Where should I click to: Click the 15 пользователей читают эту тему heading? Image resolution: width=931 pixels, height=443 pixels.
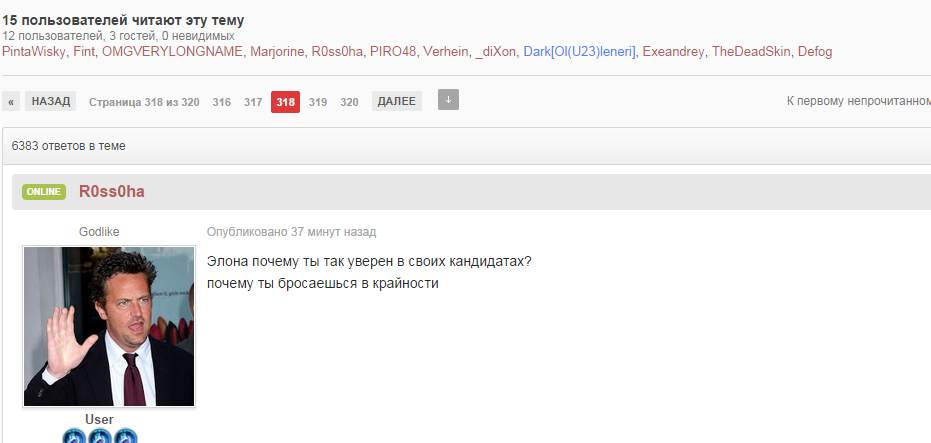point(123,20)
